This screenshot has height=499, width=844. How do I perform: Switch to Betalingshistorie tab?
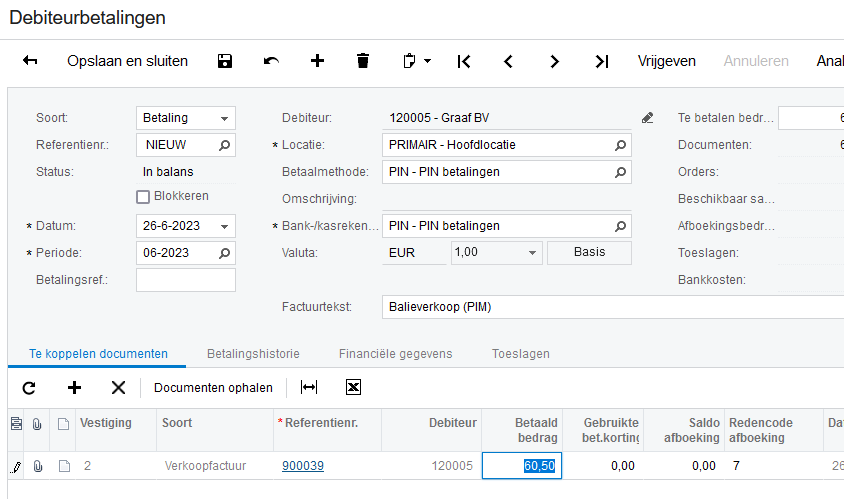[253, 354]
